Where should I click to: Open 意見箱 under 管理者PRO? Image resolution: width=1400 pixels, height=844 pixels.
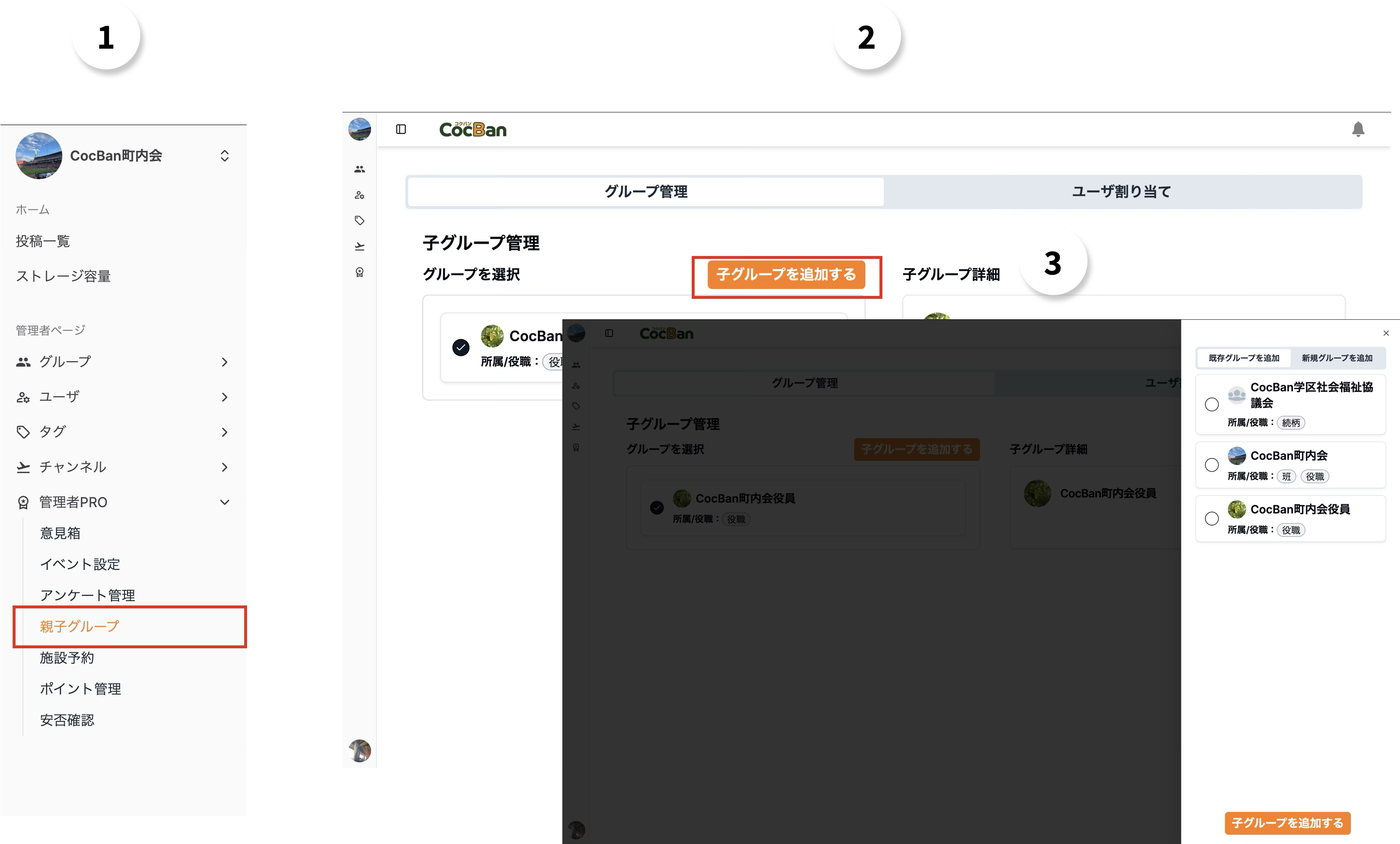point(60,533)
